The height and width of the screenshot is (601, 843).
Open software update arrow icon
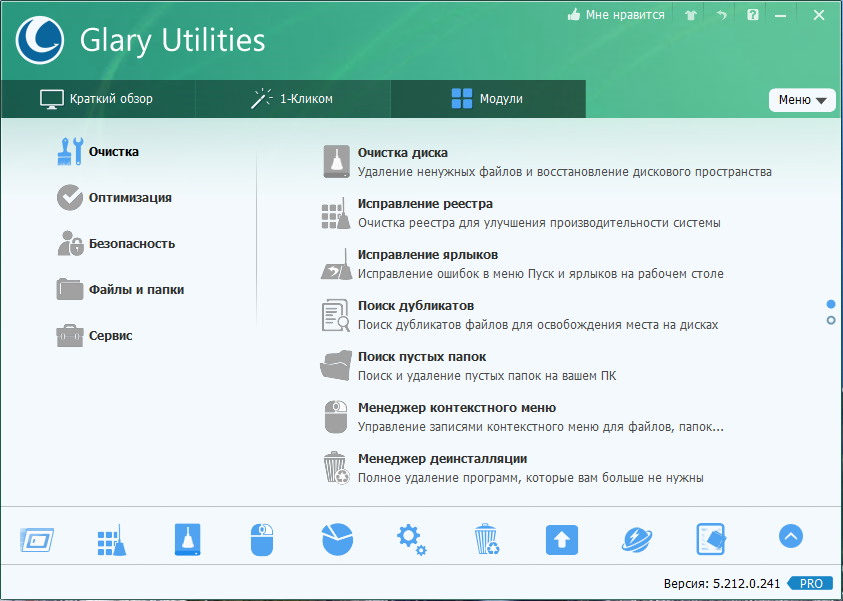click(x=562, y=540)
